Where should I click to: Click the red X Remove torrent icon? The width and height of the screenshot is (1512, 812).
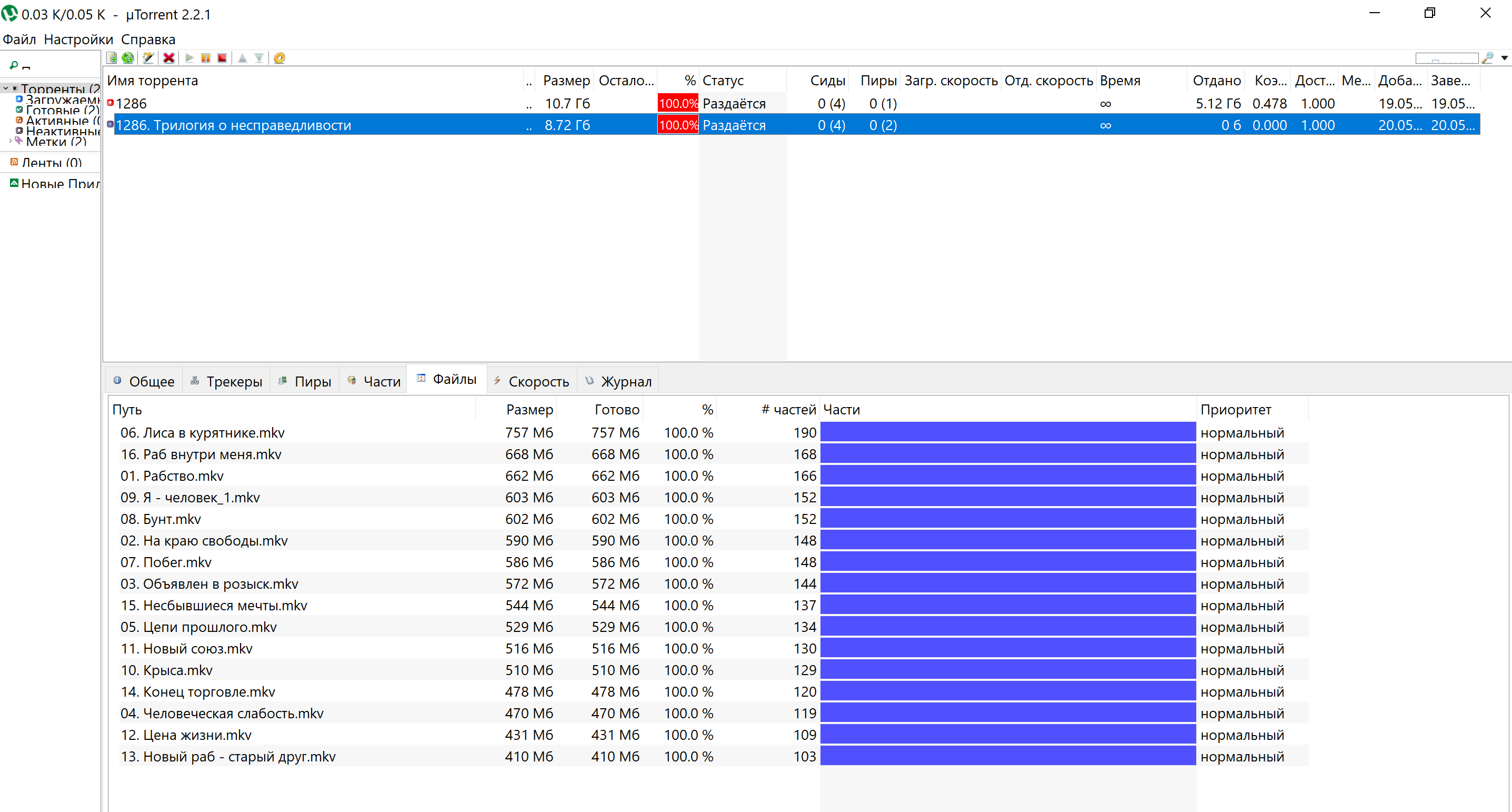click(169, 57)
